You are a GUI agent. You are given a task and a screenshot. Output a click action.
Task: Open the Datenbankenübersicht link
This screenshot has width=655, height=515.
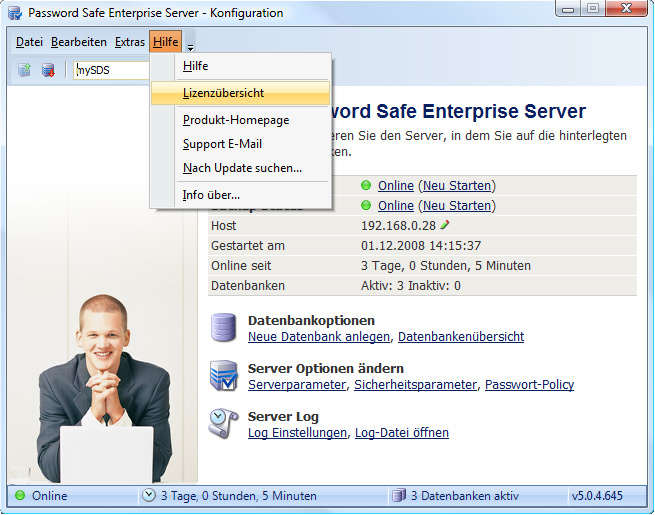(x=461, y=337)
